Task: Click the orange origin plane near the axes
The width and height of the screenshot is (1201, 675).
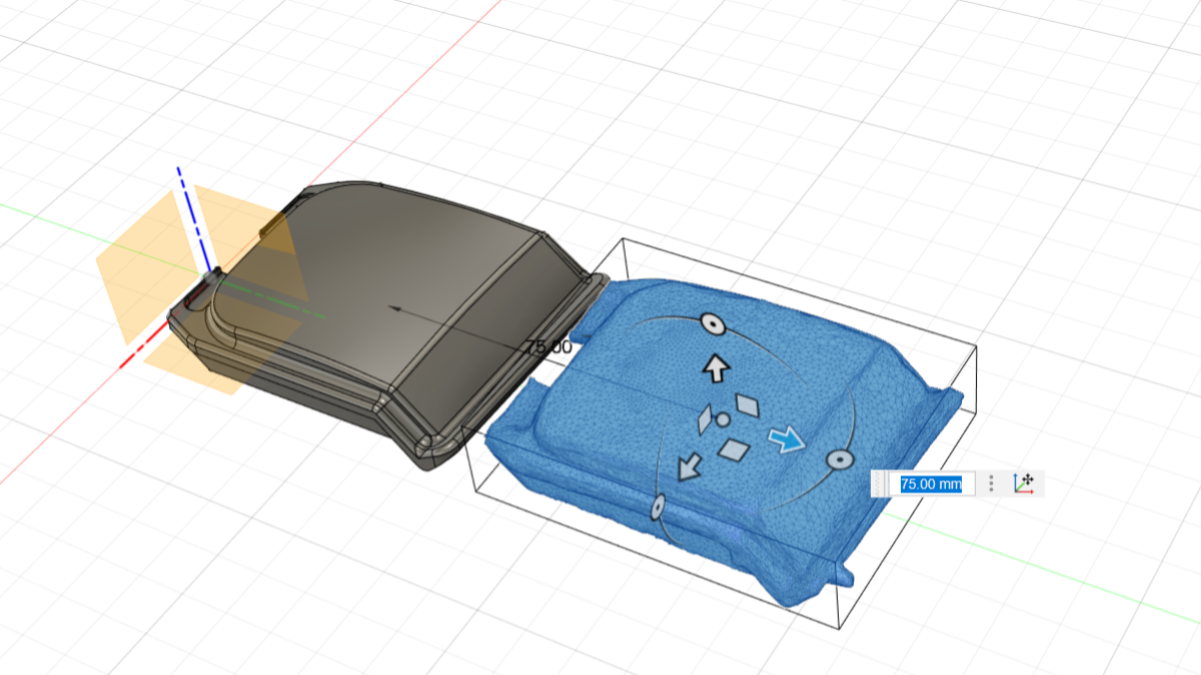Action: 140,270
